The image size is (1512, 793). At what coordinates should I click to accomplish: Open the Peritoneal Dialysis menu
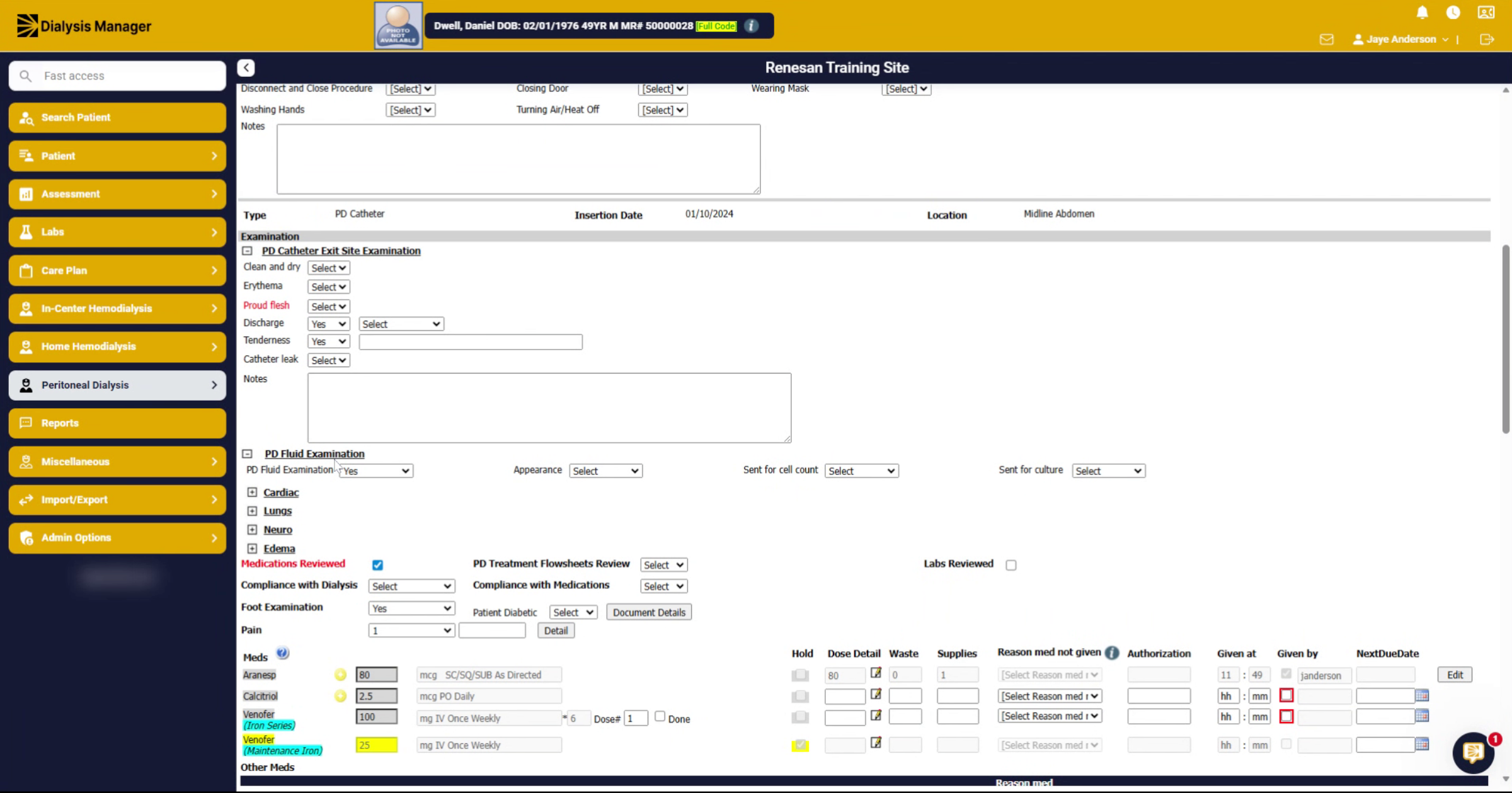117,385
